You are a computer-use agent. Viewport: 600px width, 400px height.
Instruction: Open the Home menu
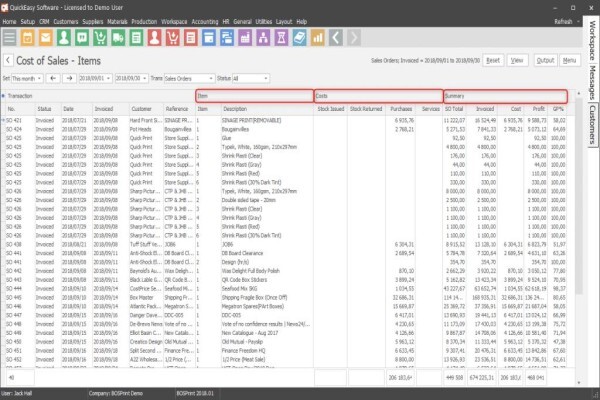point(9,22)
